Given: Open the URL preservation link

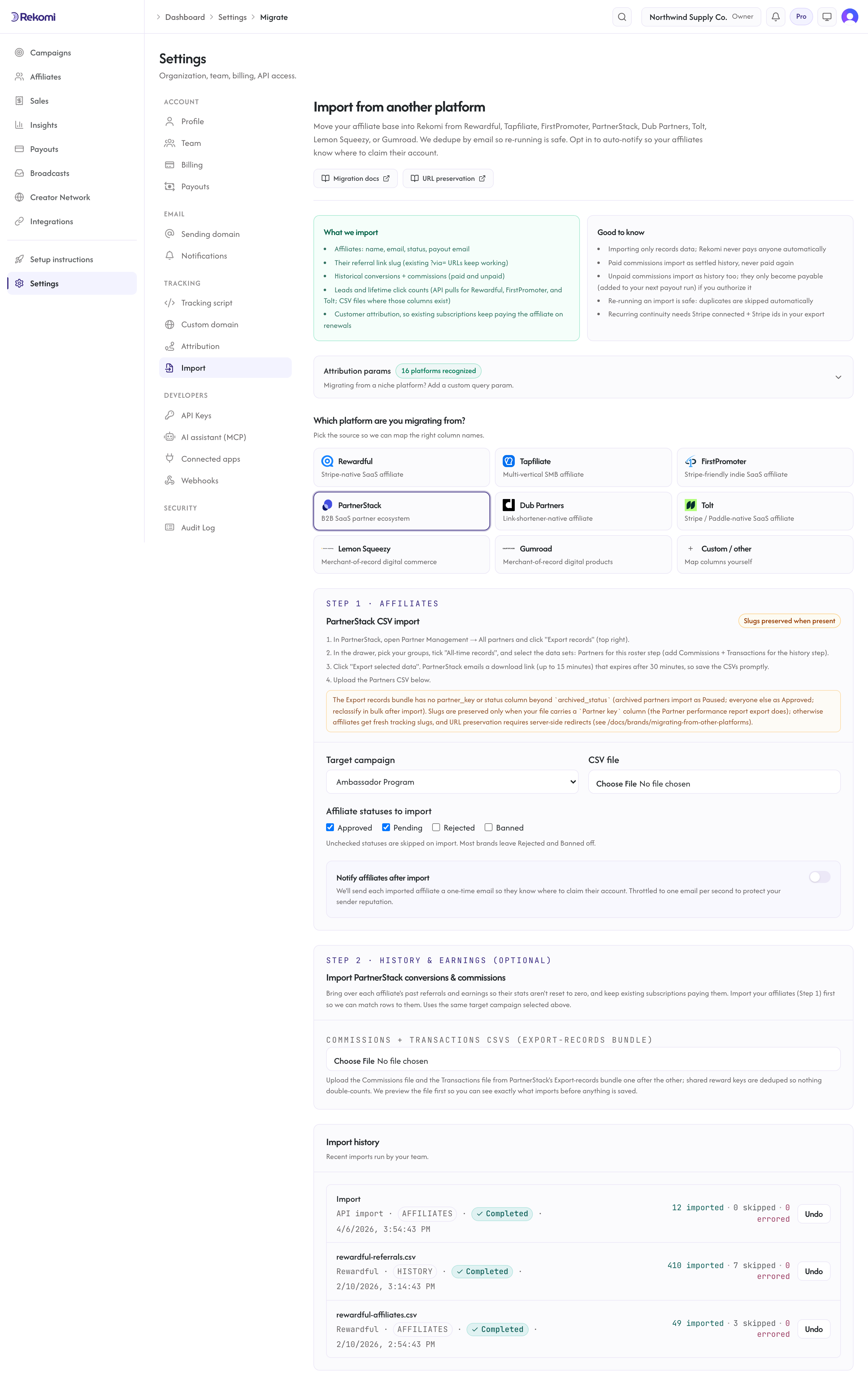Looking at the screenshot, I should coord(448,178).
